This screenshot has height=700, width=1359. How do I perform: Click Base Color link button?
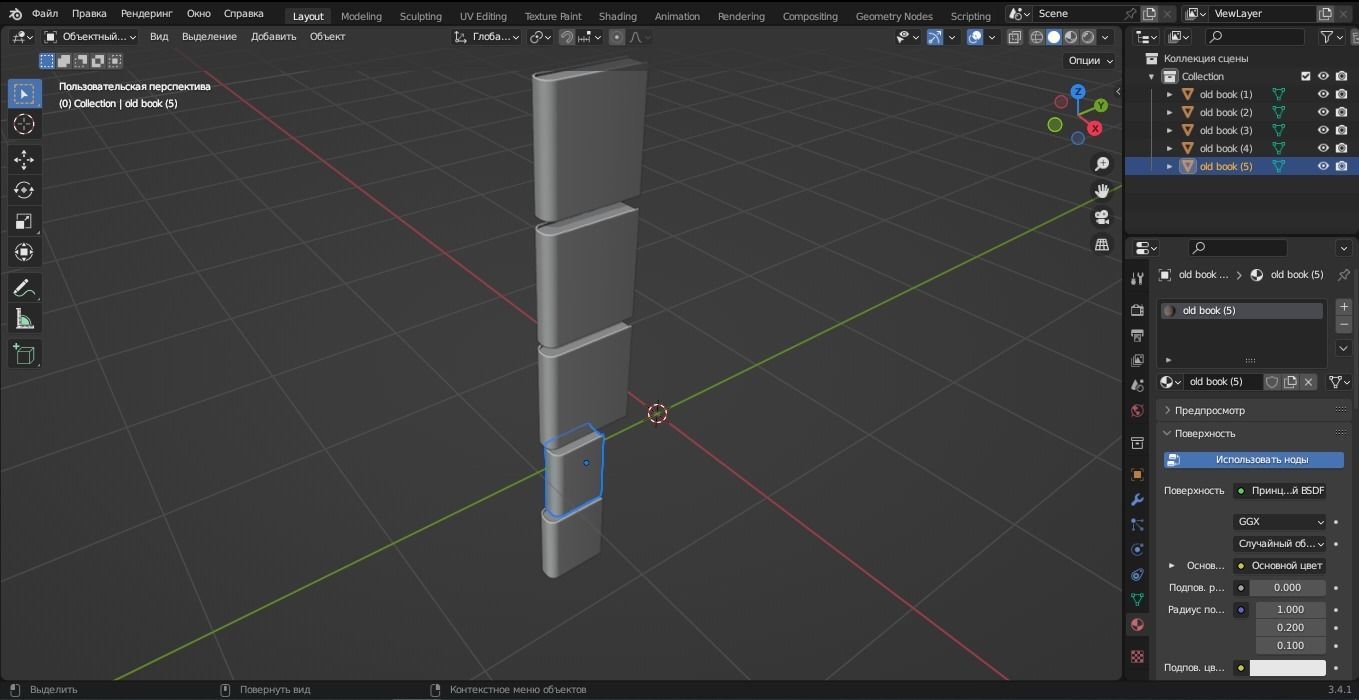(x=1279, y=566)
